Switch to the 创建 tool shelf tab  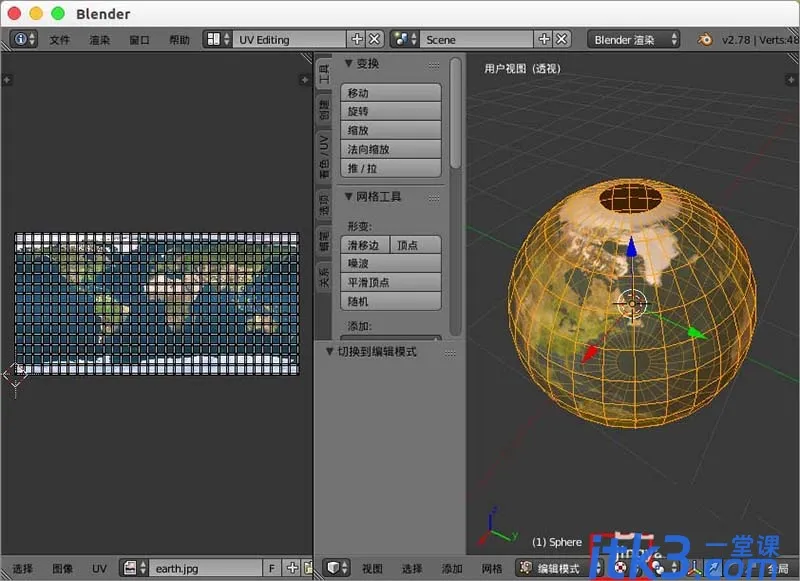(324, 110)
